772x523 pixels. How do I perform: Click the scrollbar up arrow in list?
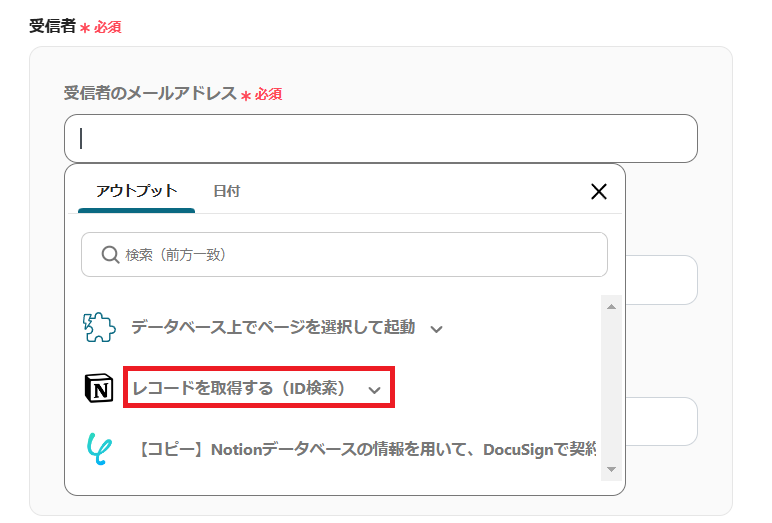click(611, 307)
